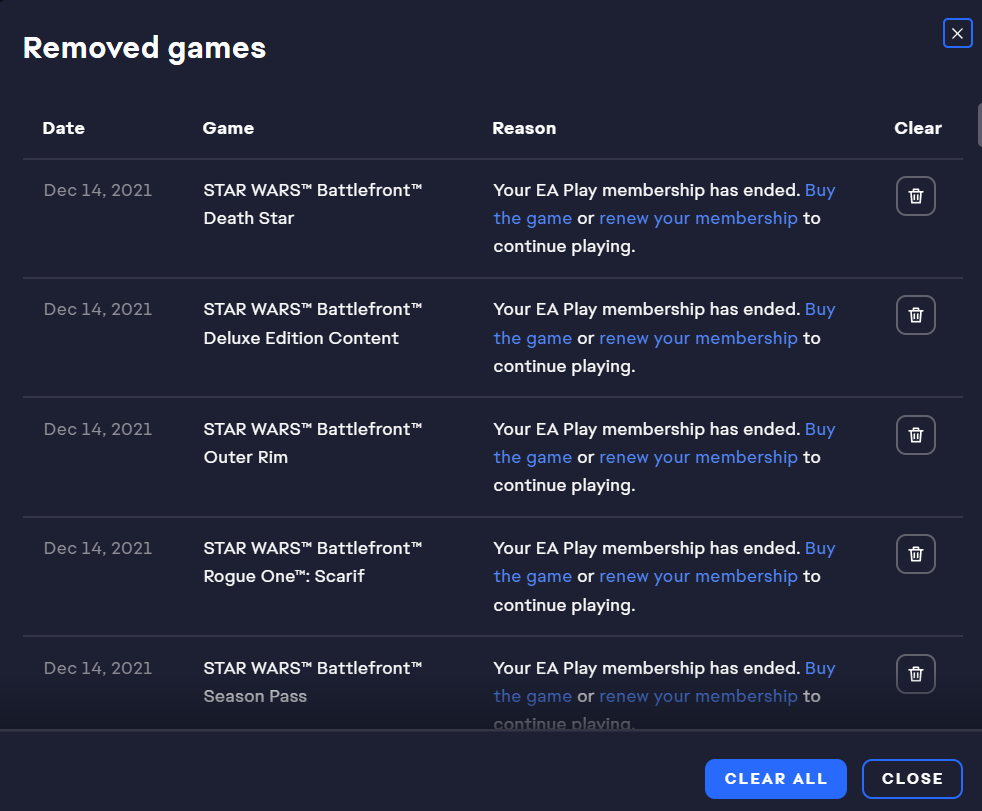This screenshot has width=982, height=811.
Task: Renew membership from Deluxe Edition Content row
Action: point(698,338)
